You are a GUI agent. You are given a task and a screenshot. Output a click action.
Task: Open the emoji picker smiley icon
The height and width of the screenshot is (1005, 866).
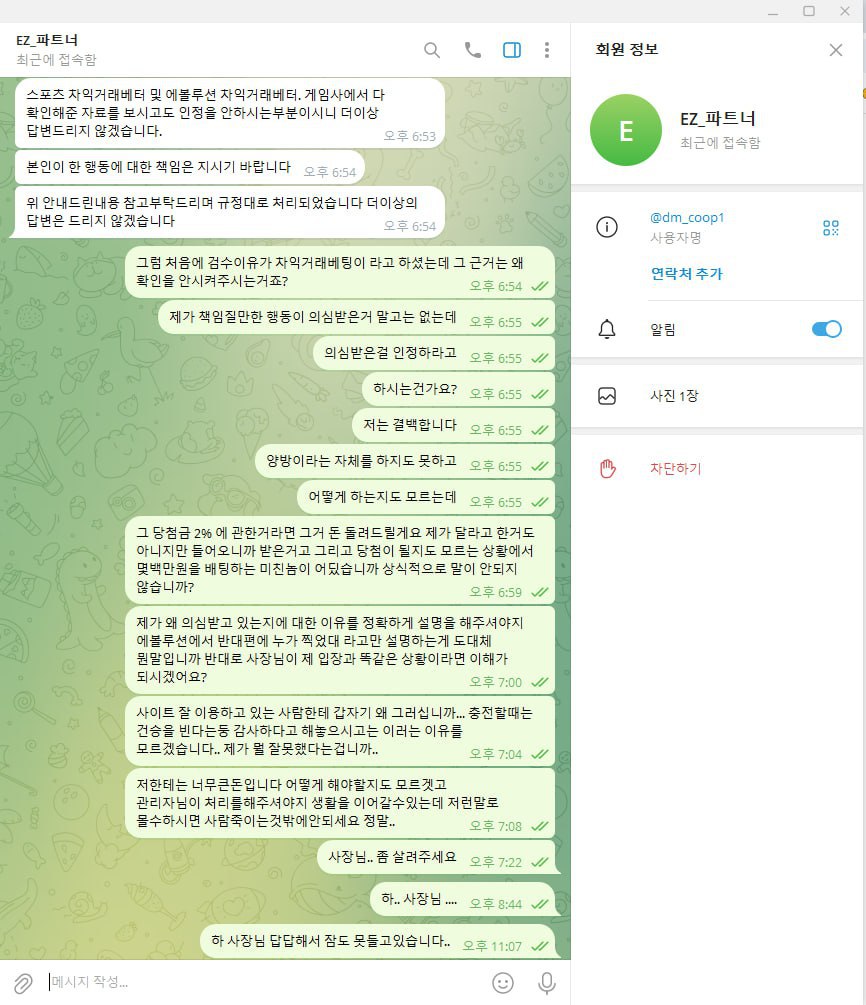tap(503, 983)
